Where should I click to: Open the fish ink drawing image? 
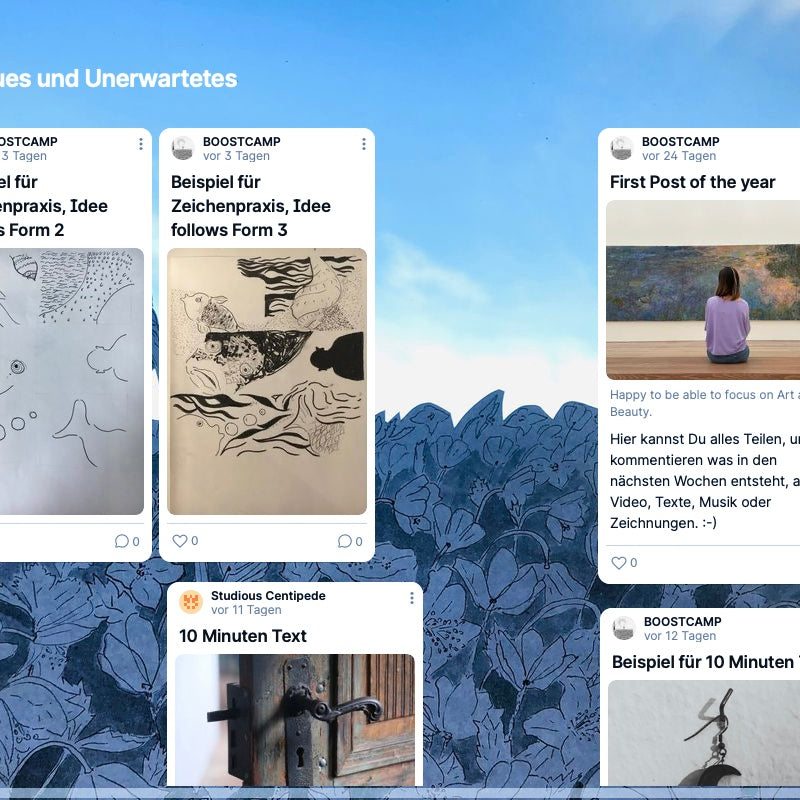267,381
